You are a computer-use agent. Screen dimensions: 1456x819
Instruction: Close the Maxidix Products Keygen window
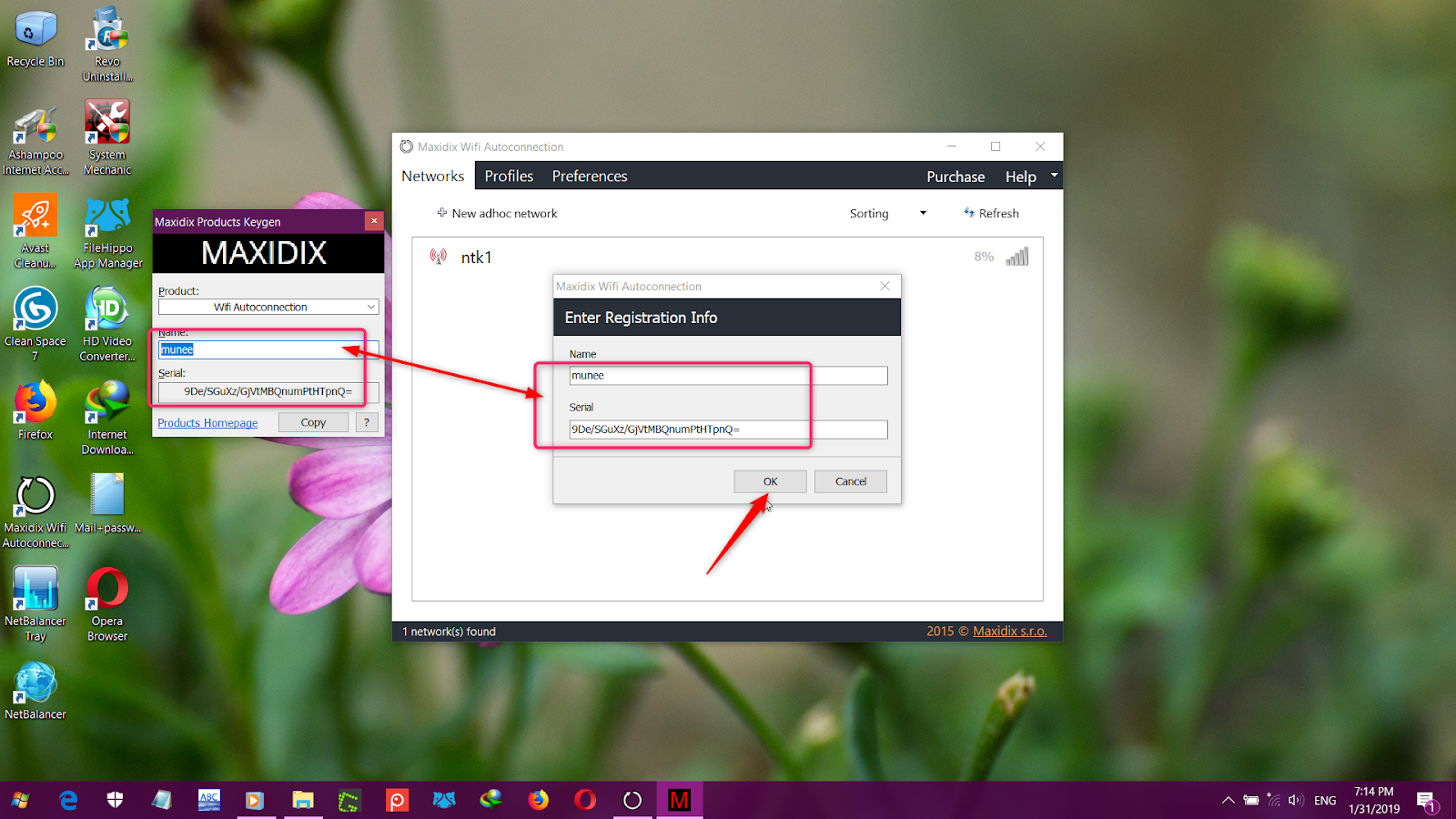(373, 221)
